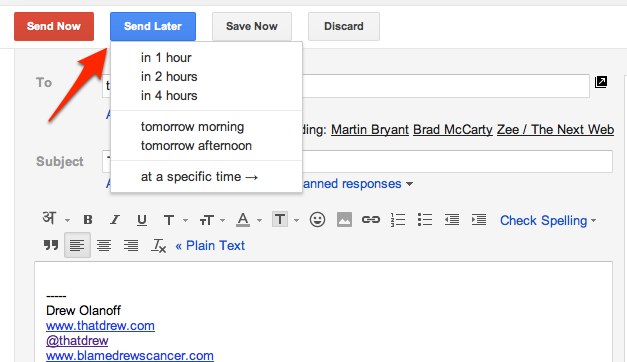The height and width of the screenshot is (362, 627).
Task: Create a bulleted list
Action: tap(425, 220)
